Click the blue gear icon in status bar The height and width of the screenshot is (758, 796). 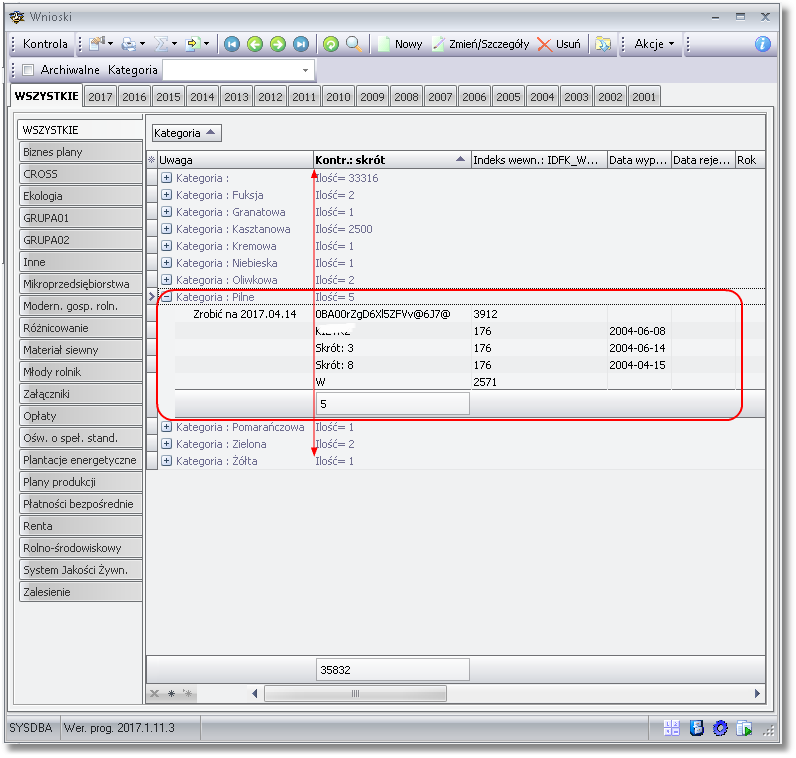720,728
